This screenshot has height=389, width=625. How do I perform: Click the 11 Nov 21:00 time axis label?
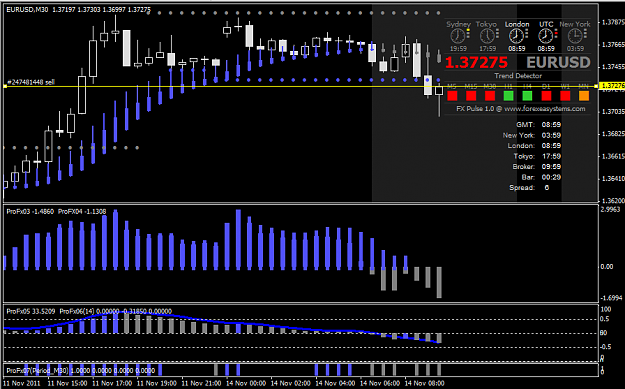[x=201, y=383]
